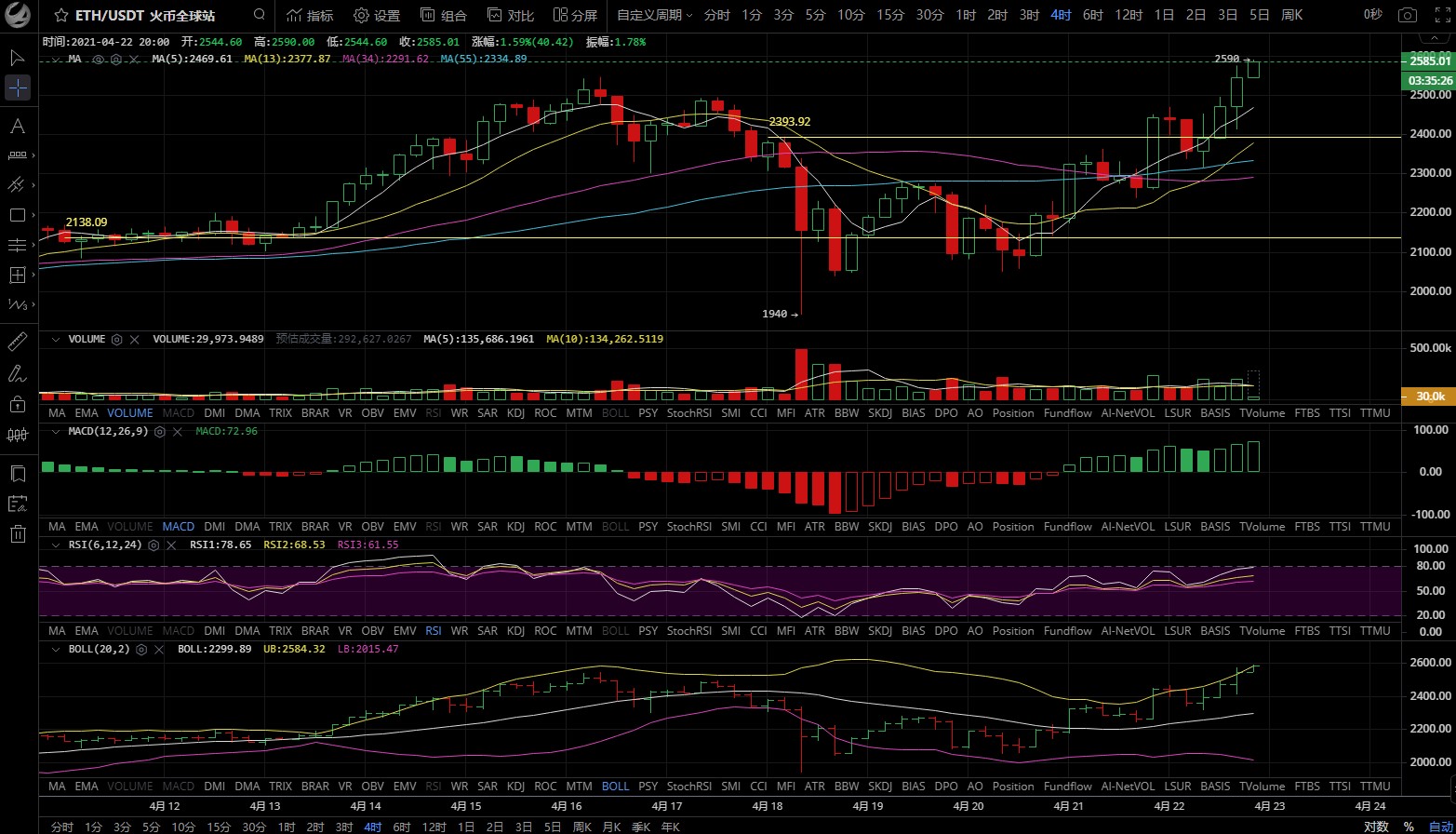Select the freehand pen drawing tool

coord(18,373)
